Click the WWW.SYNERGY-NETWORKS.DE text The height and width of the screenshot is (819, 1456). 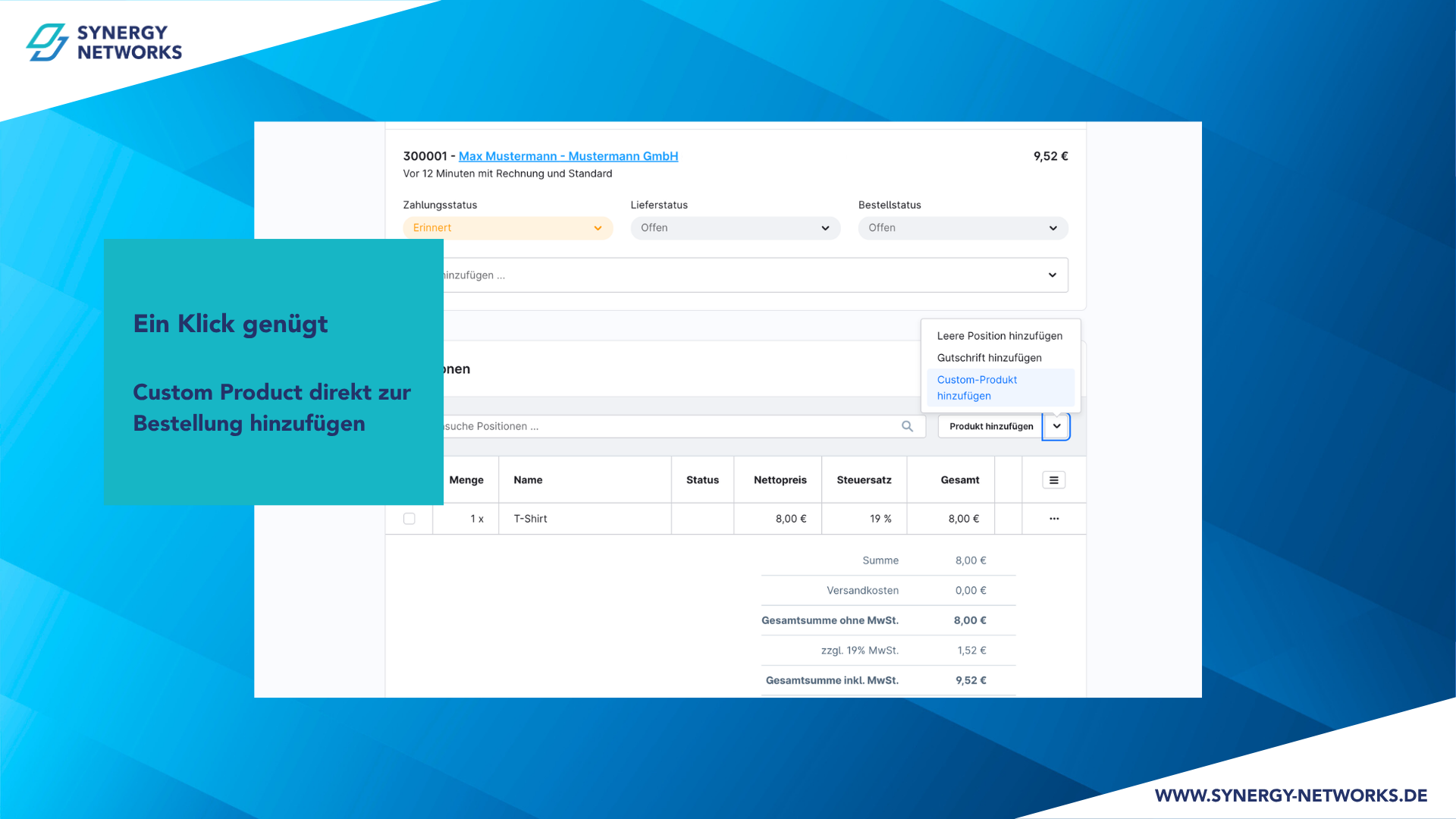(x=1291, y=795)
